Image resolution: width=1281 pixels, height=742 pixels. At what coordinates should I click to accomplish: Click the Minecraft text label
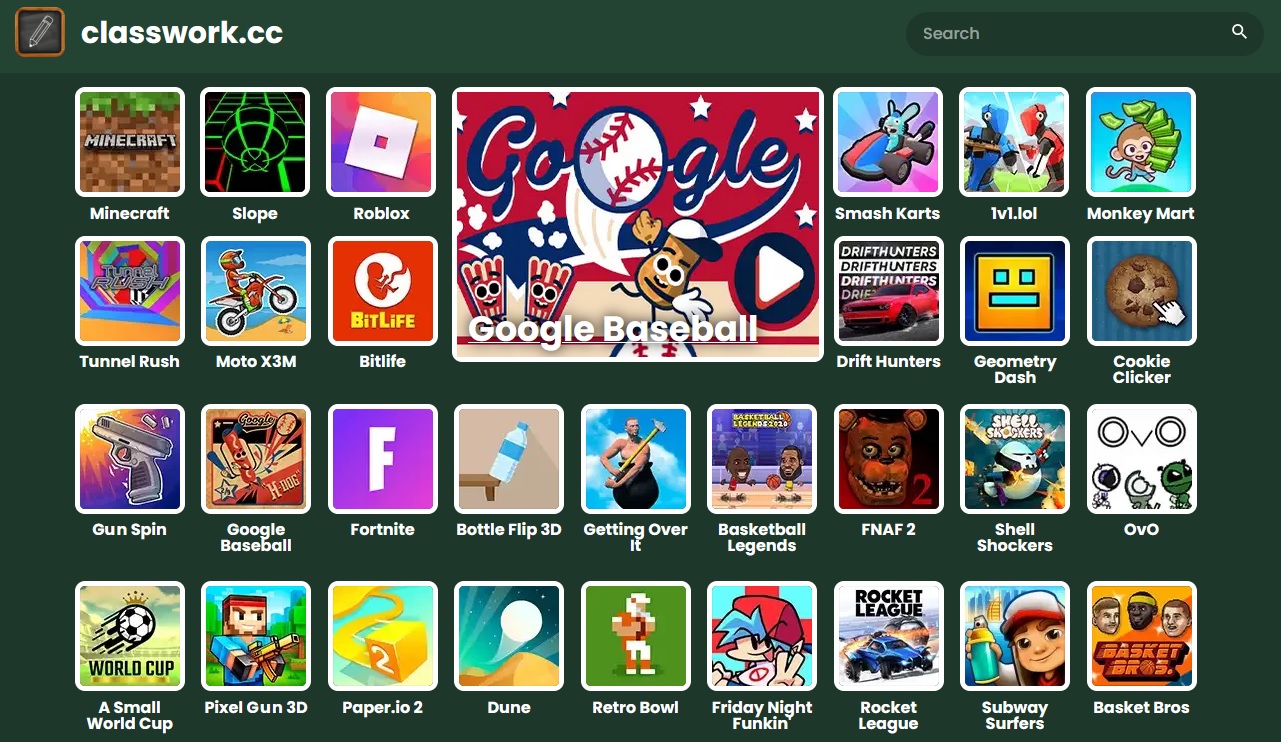(x=130, y=213)
